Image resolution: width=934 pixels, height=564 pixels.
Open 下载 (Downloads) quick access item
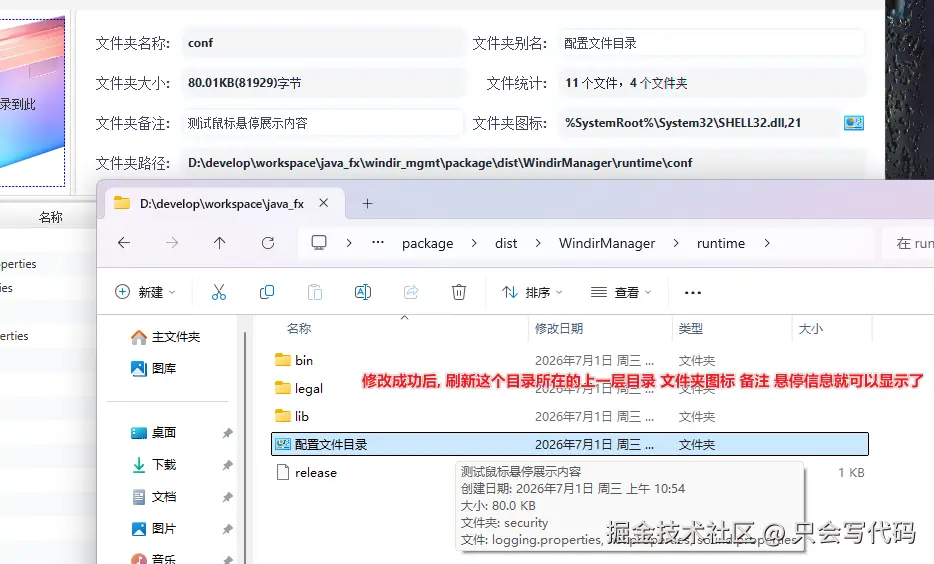[x=153, y=465]
